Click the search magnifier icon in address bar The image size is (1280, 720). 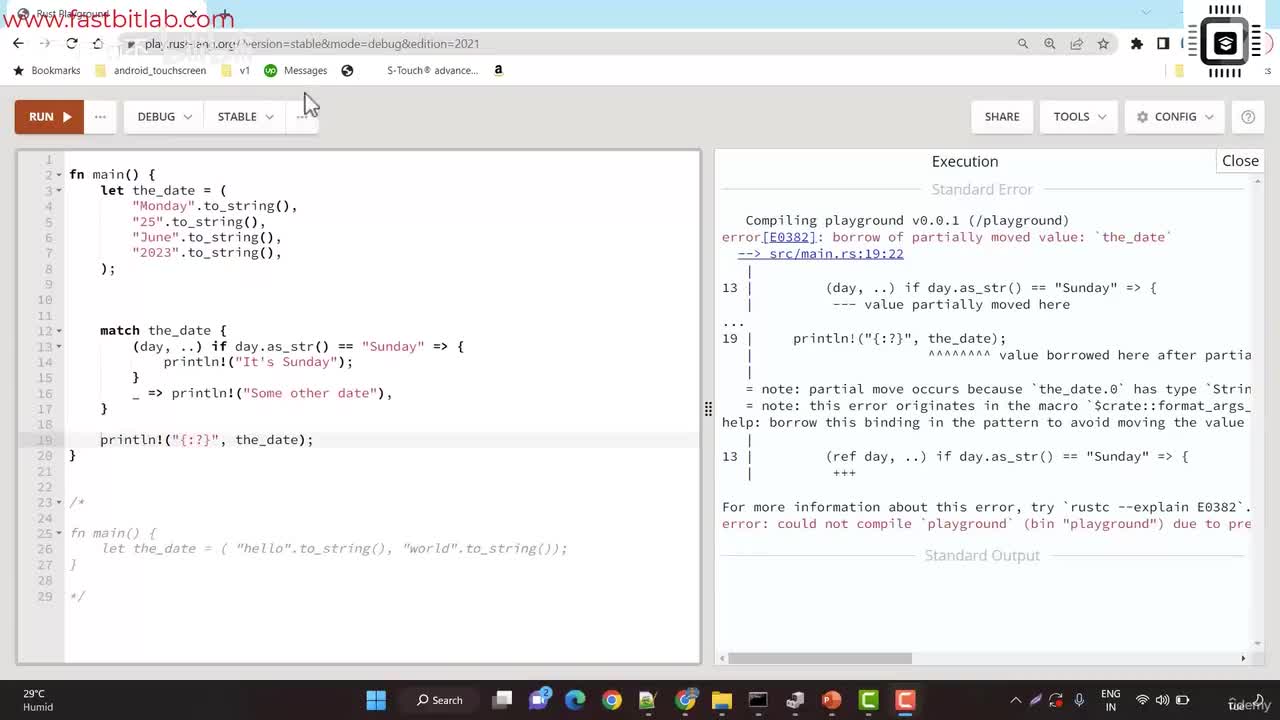click(x=1023, y=44)
